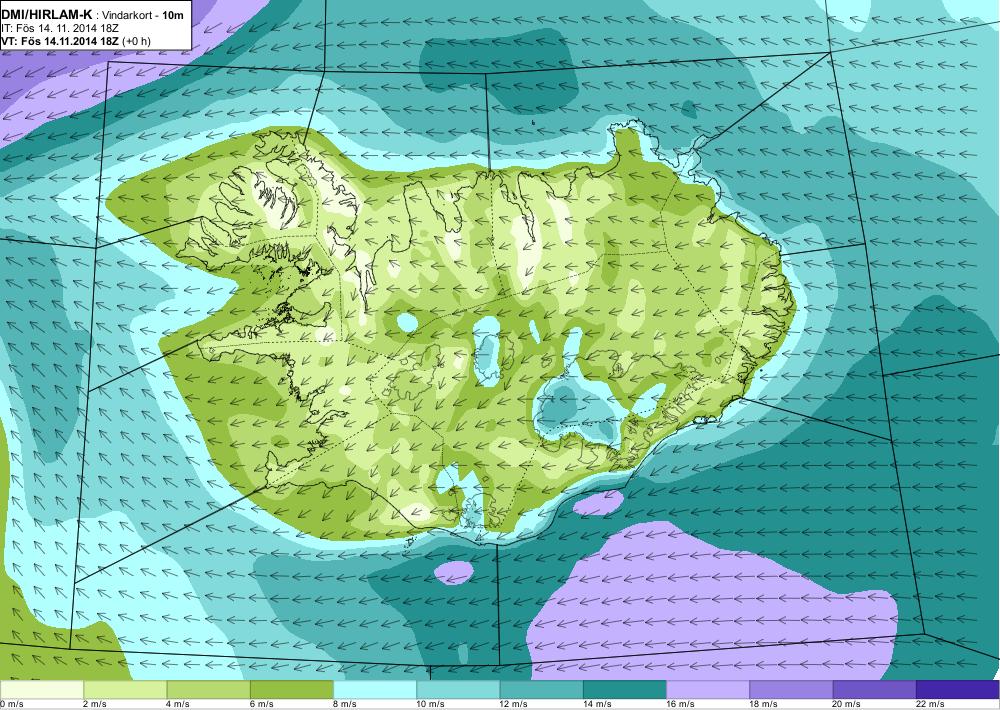Select the dark teal swatch starting at 14 m/s
1000x710 pixels.
point(624,689)
